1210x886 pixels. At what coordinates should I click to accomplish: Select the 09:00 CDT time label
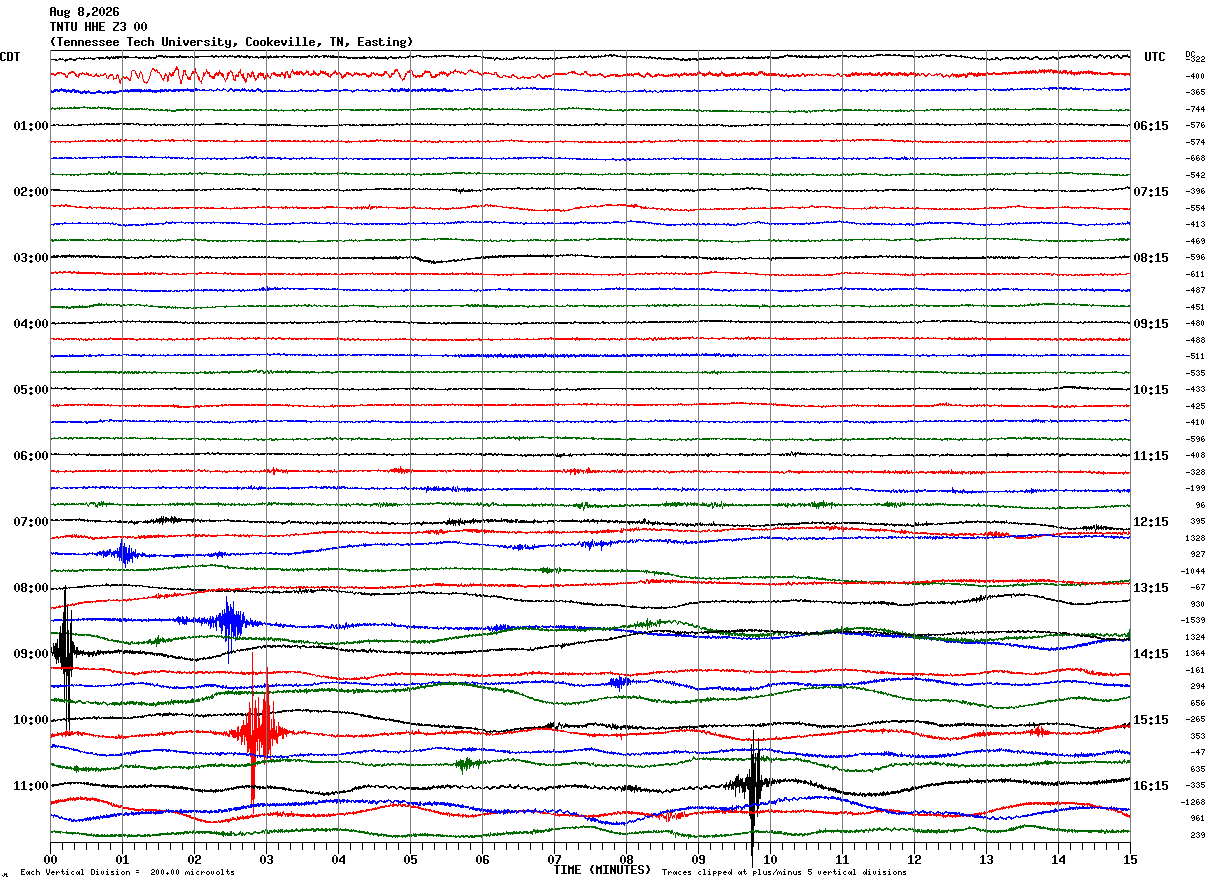point(31,654)
